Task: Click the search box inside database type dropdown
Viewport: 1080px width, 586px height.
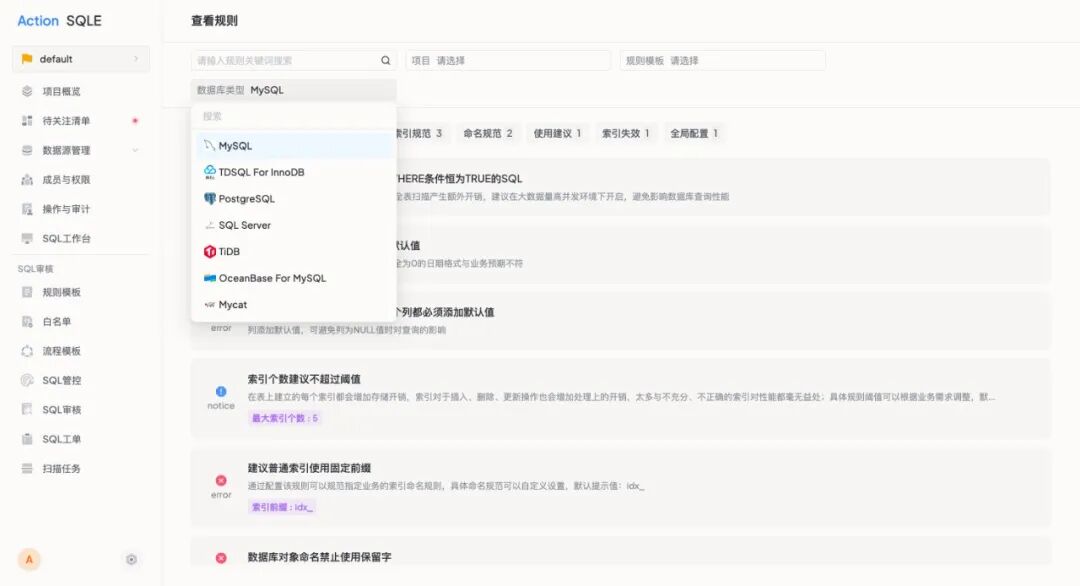Action: [x=293, y=116]
